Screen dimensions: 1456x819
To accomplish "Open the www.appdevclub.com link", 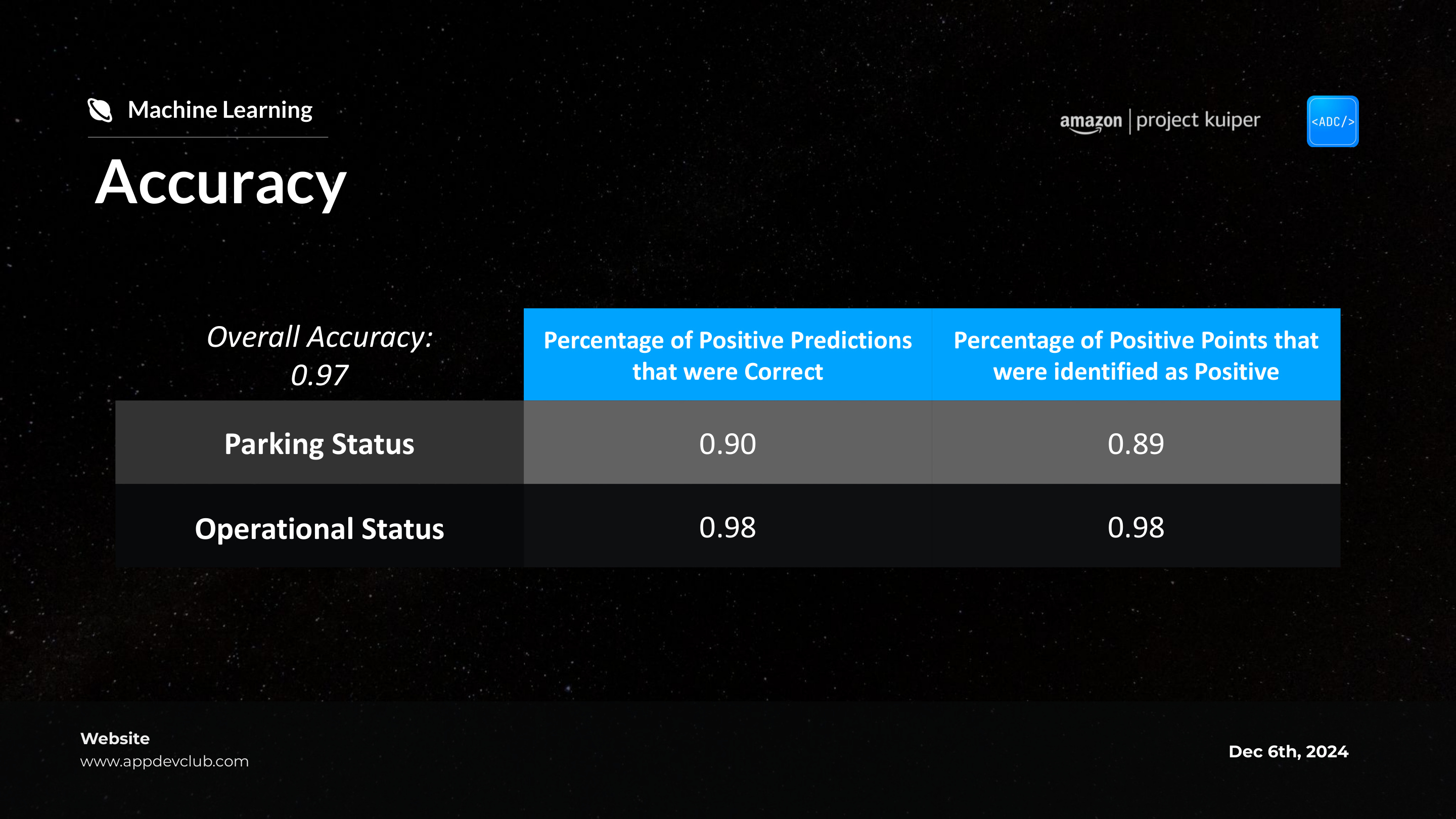I will coord(164,761).
